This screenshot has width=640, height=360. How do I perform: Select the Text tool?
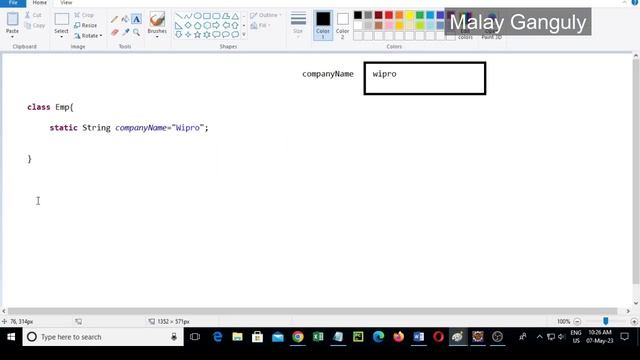(136, 19)
